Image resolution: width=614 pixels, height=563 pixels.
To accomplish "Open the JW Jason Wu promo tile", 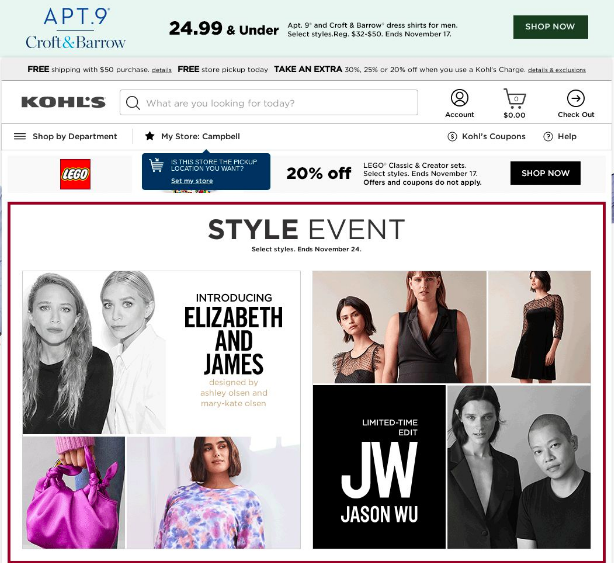I will point(379,467).
